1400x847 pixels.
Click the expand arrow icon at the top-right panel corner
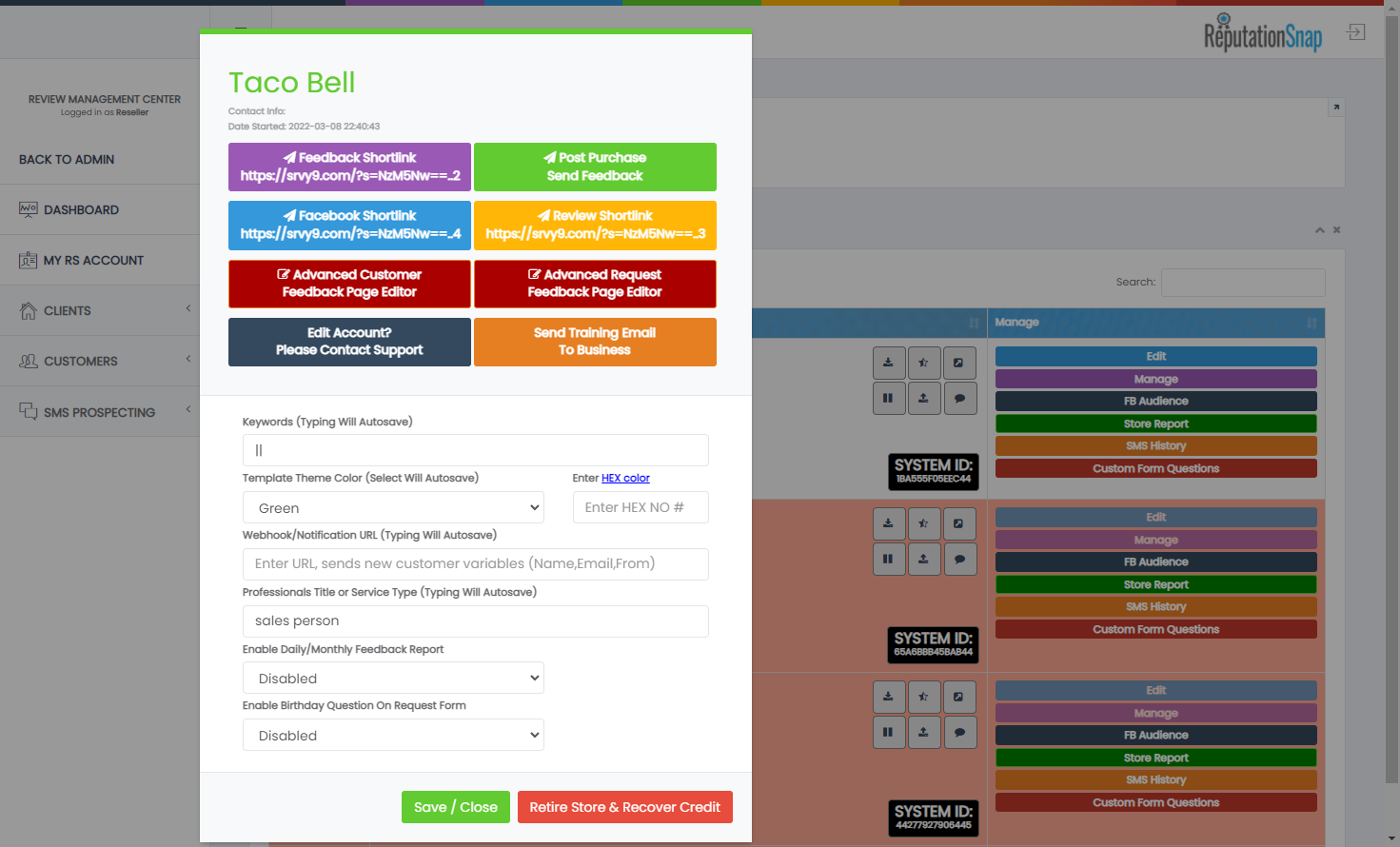(x=1335, y=108)
